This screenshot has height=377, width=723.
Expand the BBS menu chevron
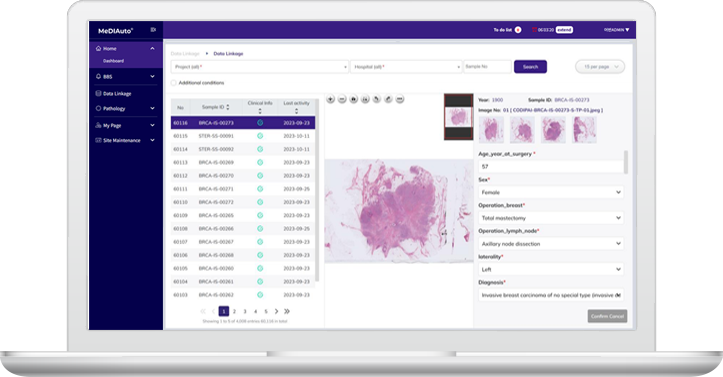coord(152,77)
